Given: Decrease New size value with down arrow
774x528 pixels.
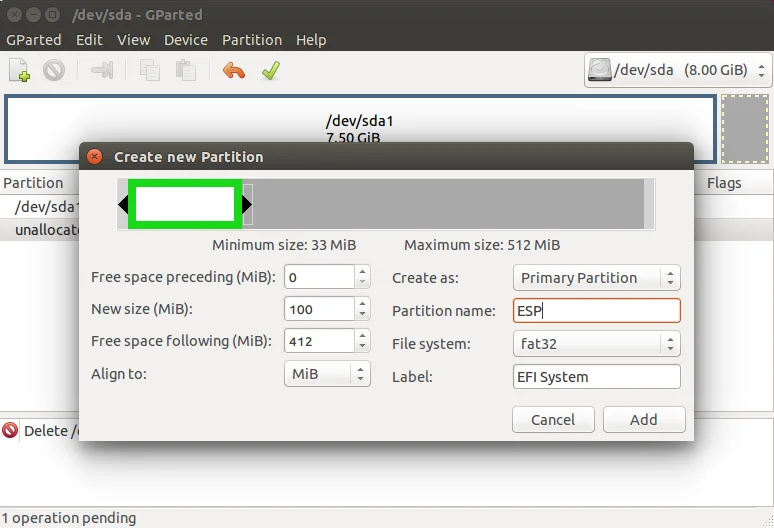Looking at the screenshot, I should click(362, 314).
